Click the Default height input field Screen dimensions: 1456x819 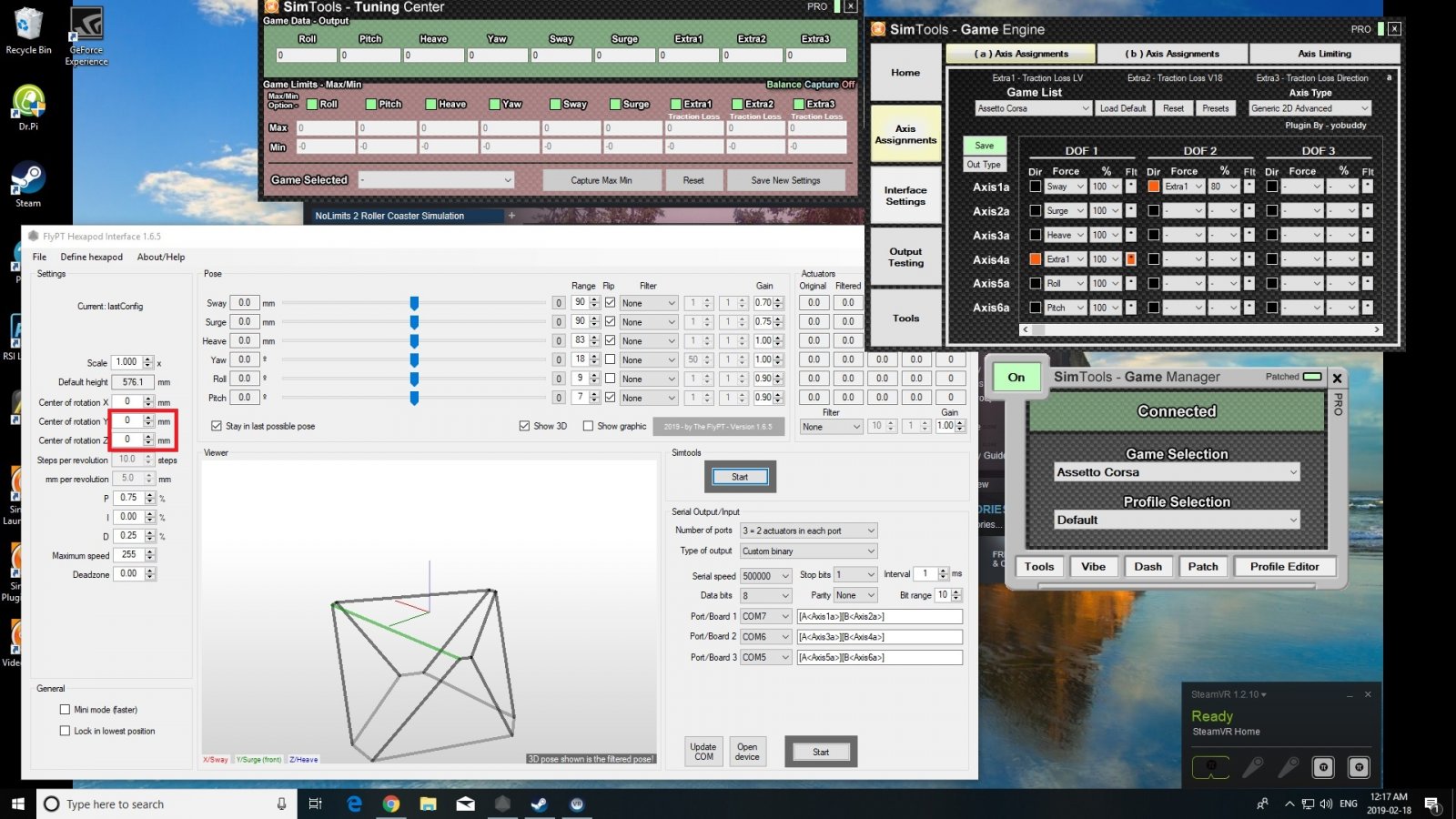pos(133,382)
